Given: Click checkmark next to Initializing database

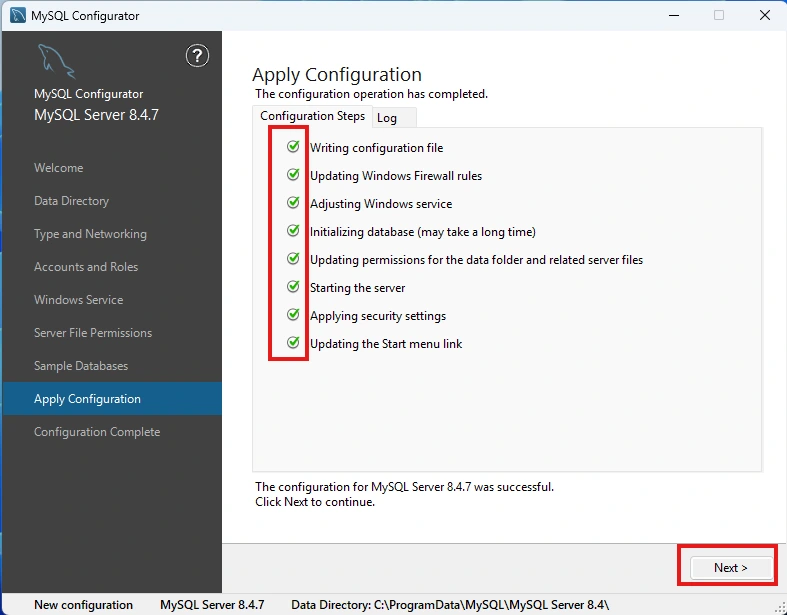Looking at the screenshot, I should 293,231.
